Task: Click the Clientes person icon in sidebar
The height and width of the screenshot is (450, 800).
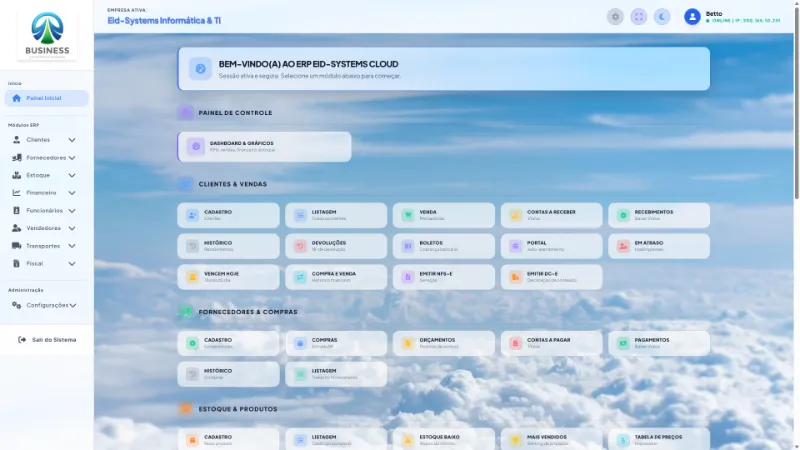Action: (16, 140)
